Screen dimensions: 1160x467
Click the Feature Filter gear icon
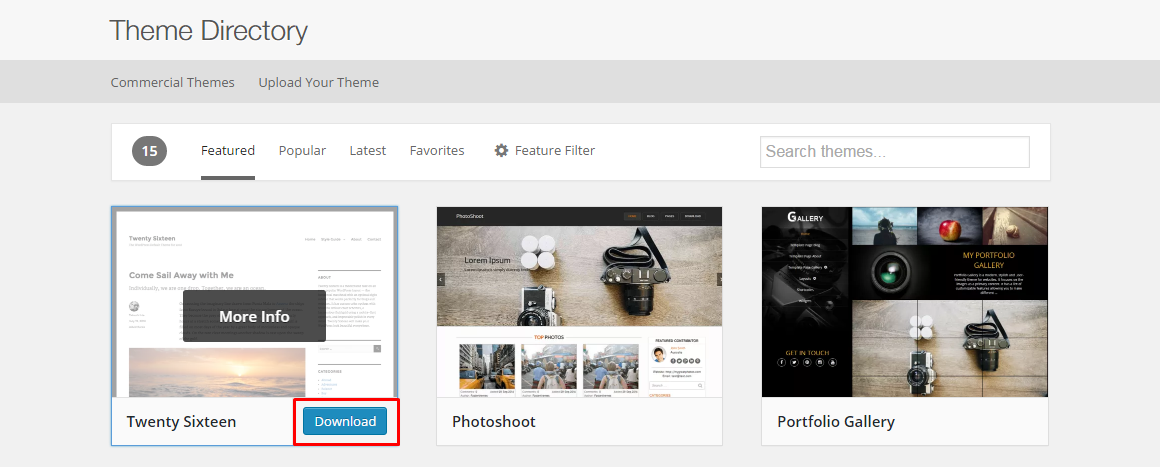click(502, 150)
